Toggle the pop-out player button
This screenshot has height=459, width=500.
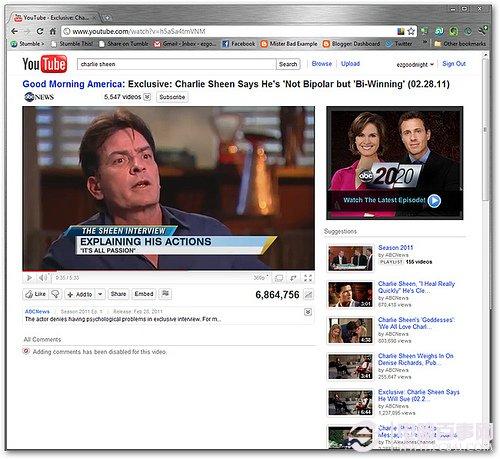click(293, 278)
